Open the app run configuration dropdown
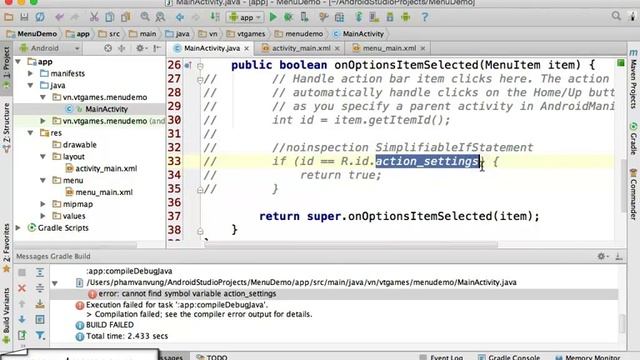Screen dimensions: 640x360 coord(245,17)
